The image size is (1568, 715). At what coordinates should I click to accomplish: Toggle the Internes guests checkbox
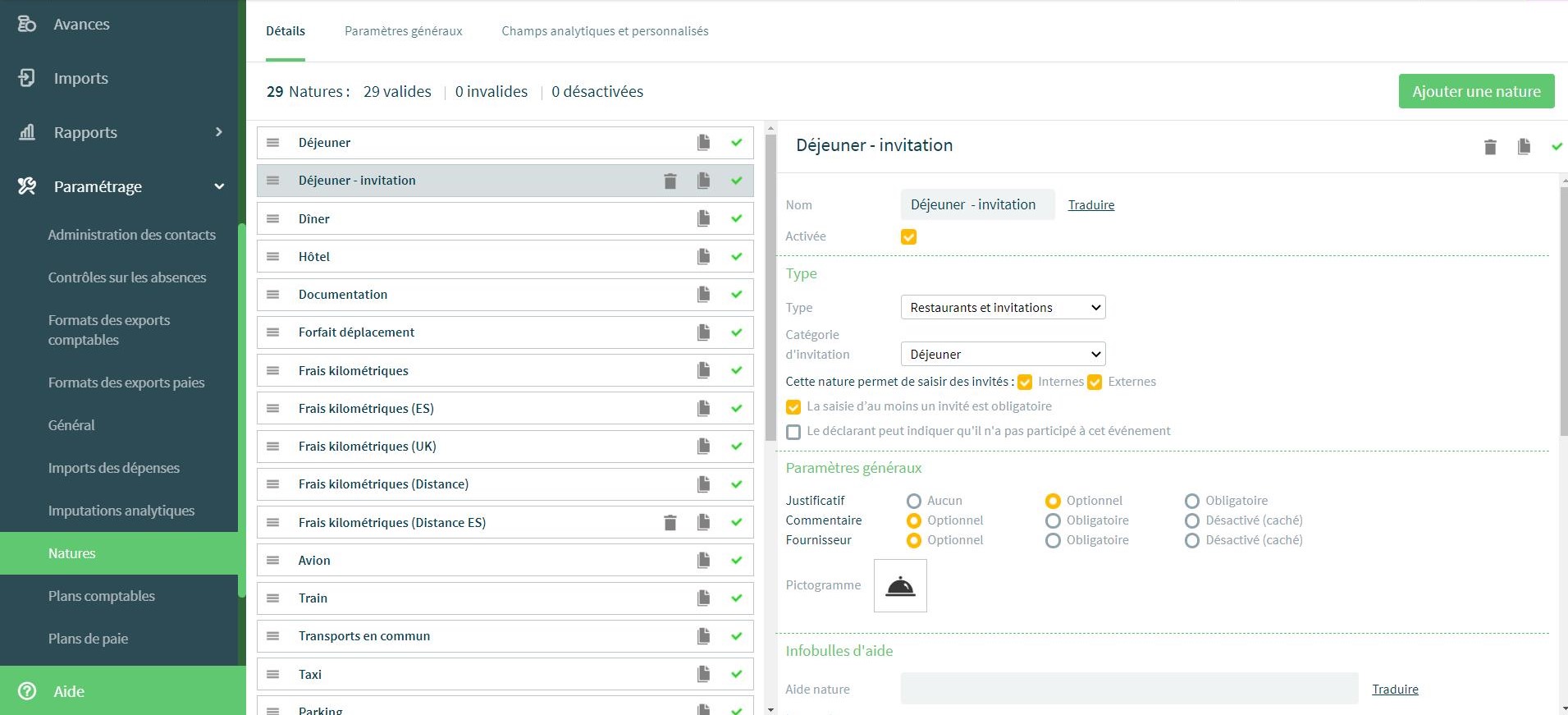click(x=1025, y=382)
